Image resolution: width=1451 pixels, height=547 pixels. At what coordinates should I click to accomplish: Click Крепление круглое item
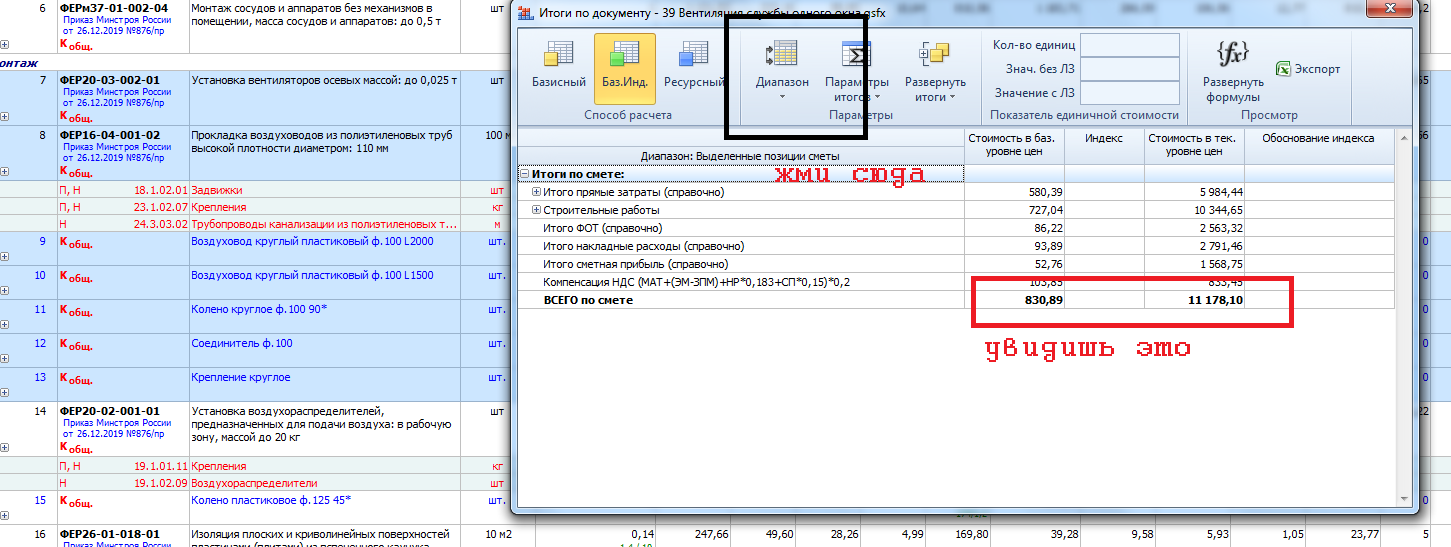241,377
